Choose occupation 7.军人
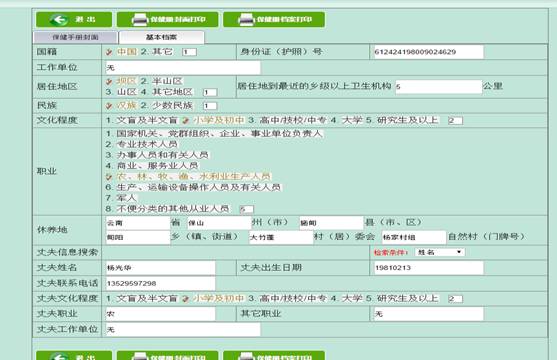The width and height of the screenshot is (557, 360). pos(121,198)
